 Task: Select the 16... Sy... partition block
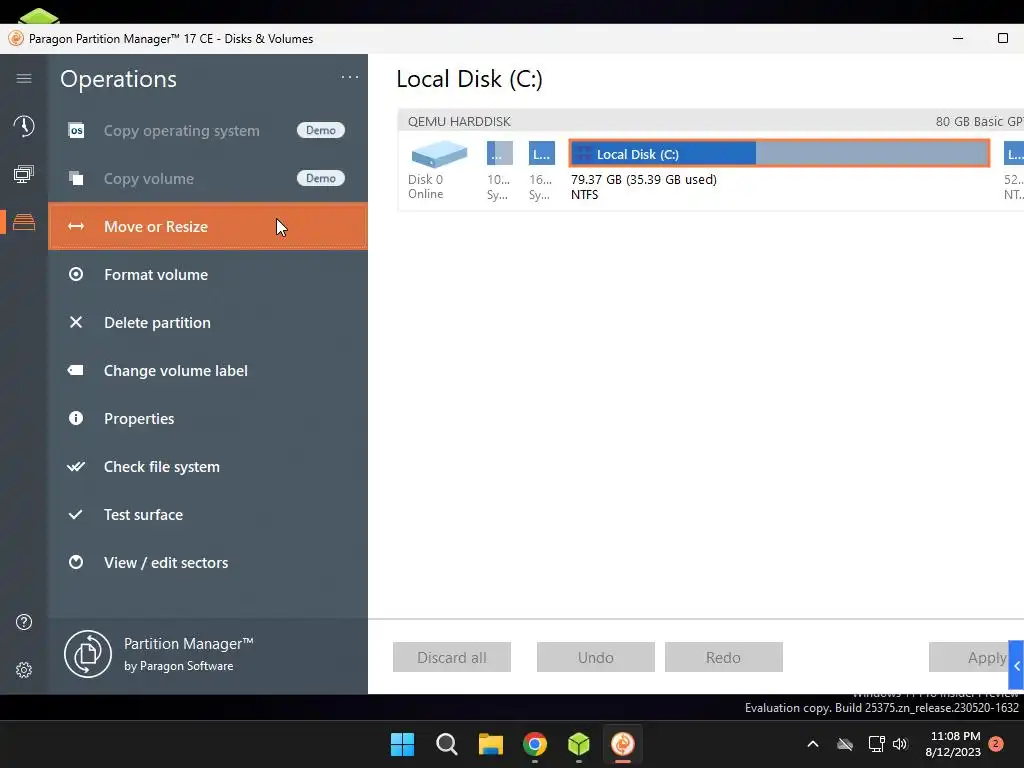click(541, 153)
